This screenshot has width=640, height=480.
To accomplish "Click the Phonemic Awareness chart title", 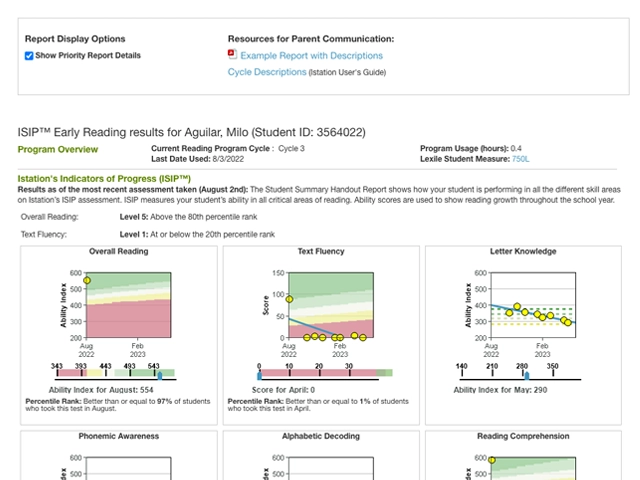I will (119, 436).
